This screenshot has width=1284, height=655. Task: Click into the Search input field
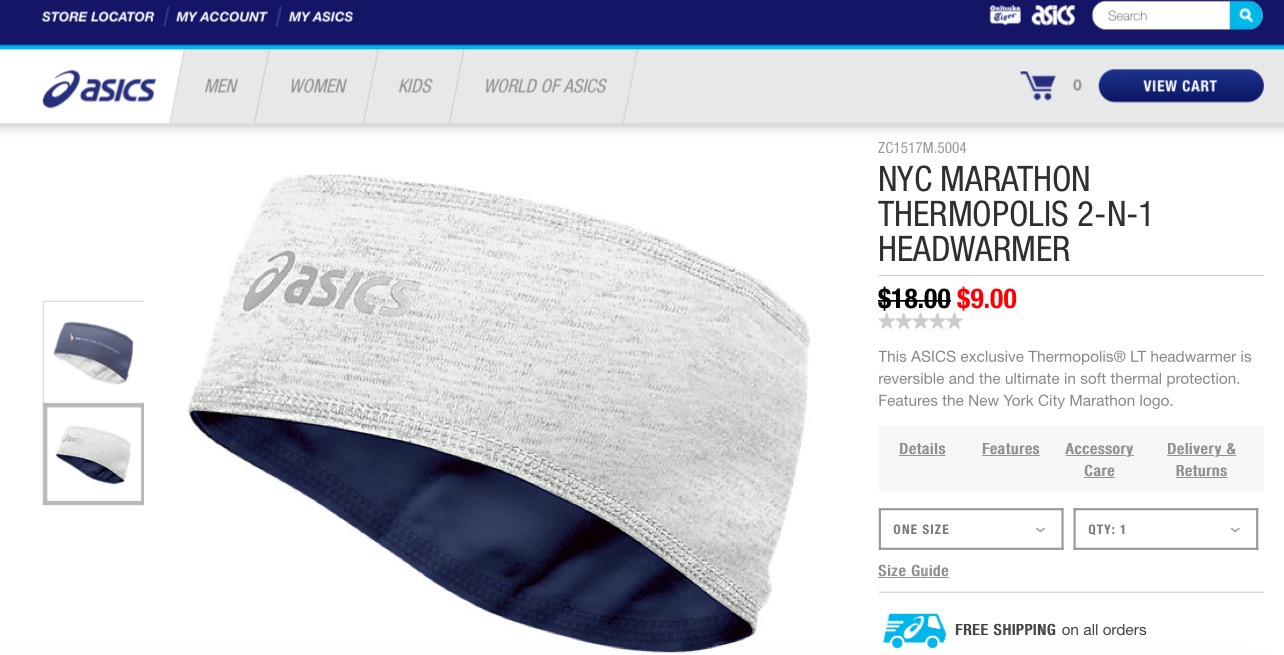click(1161, 16)
